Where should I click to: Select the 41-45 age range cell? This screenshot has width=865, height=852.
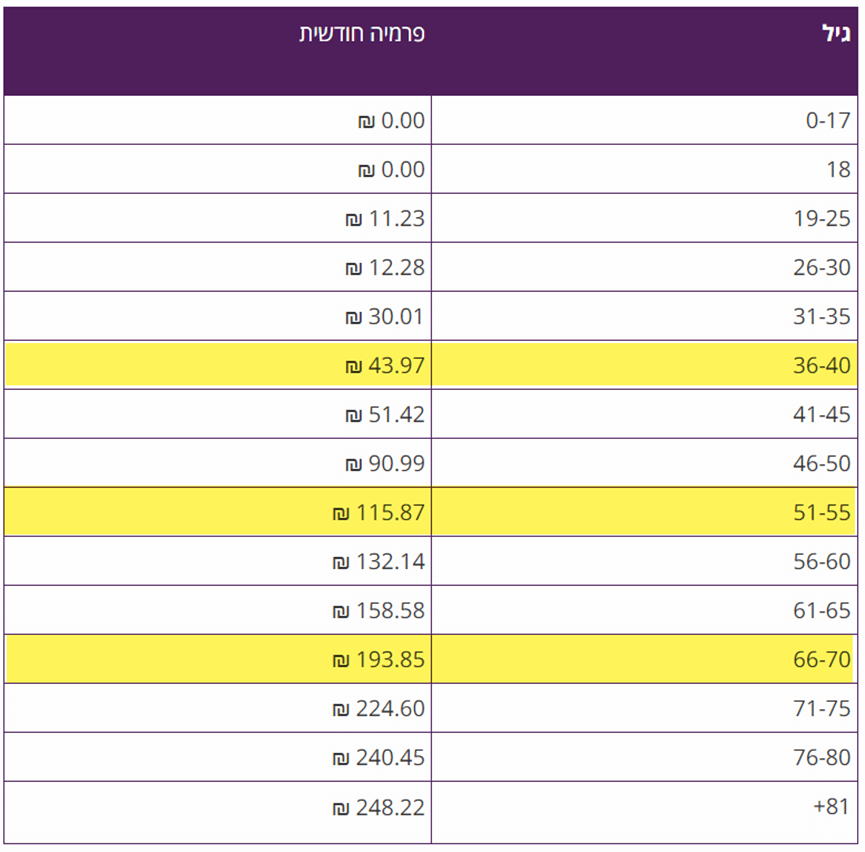point(822,415)
